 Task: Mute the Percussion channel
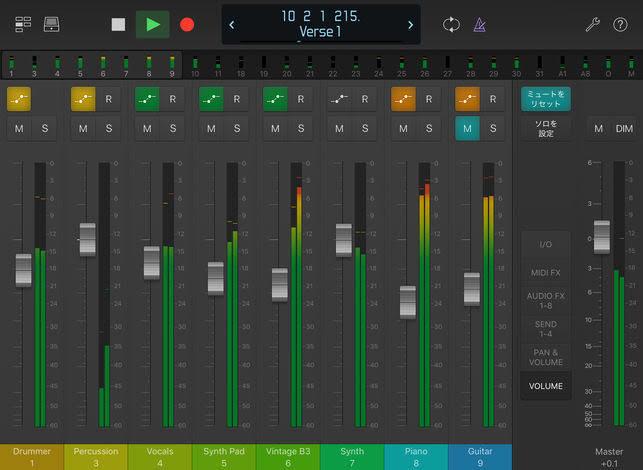click(x=83, y=128)
